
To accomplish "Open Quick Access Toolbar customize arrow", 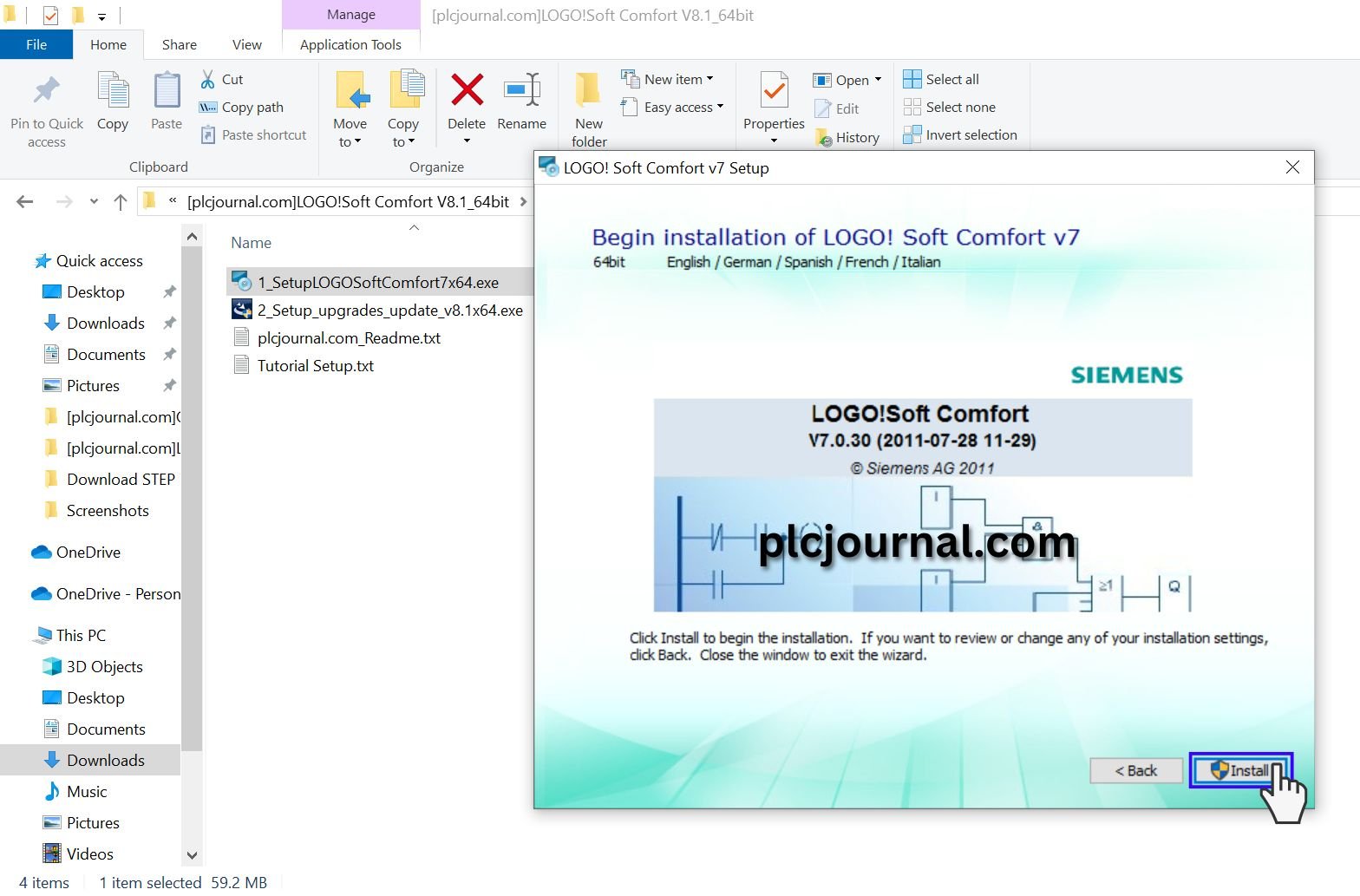I will point(101,16).
